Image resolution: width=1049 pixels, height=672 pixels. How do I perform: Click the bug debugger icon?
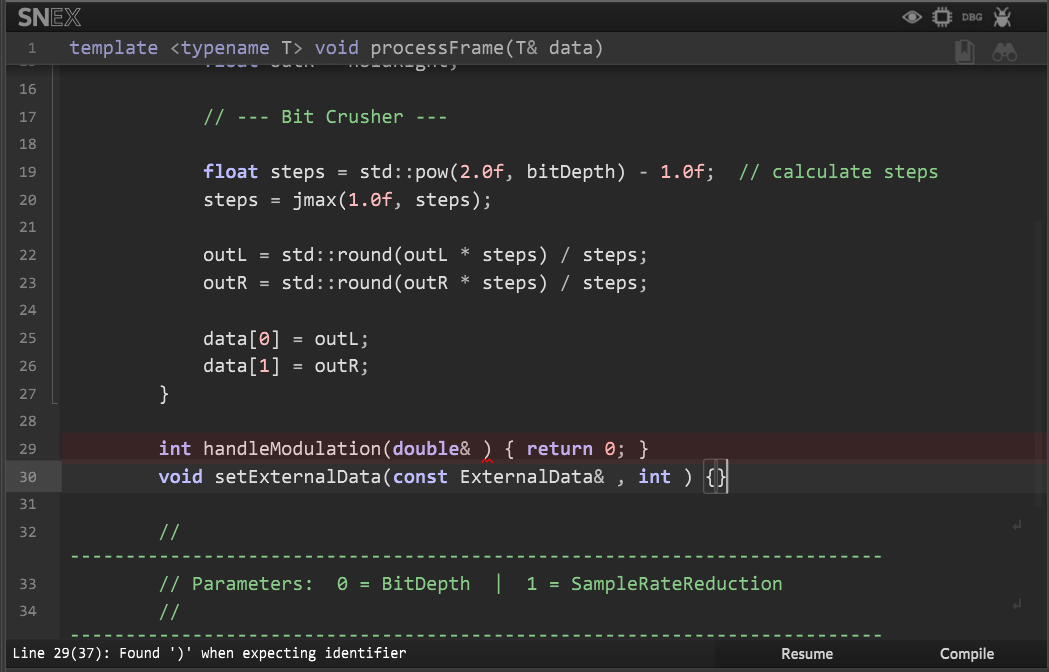tap(1003, 17)
